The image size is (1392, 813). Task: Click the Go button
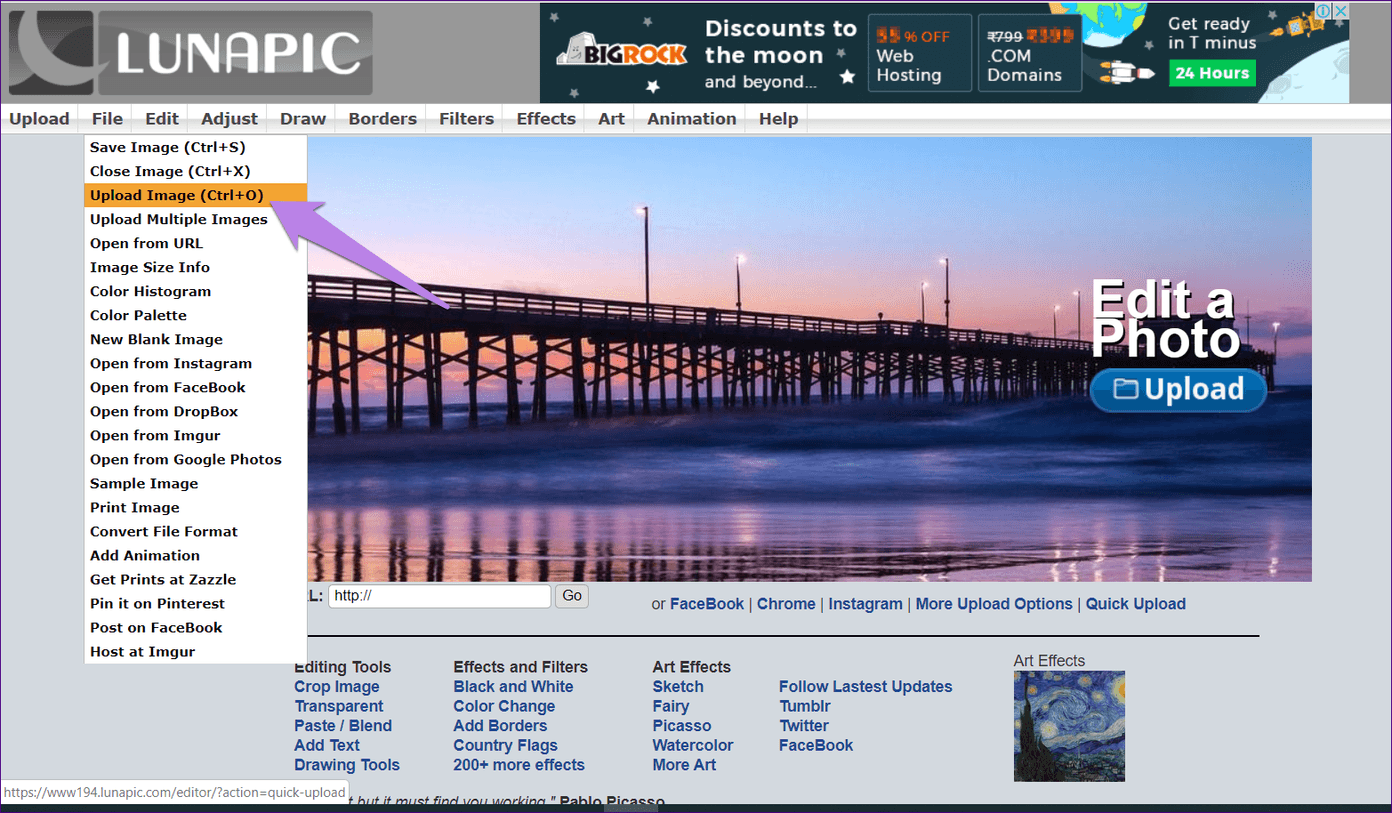point(572,596)
